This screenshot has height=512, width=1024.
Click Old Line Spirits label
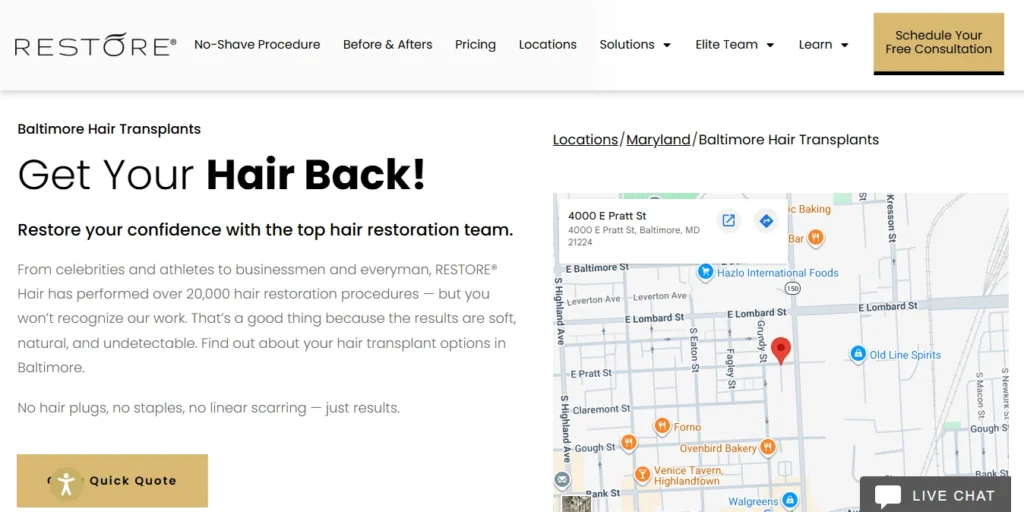pyautogui.click(x=905, y=355)
